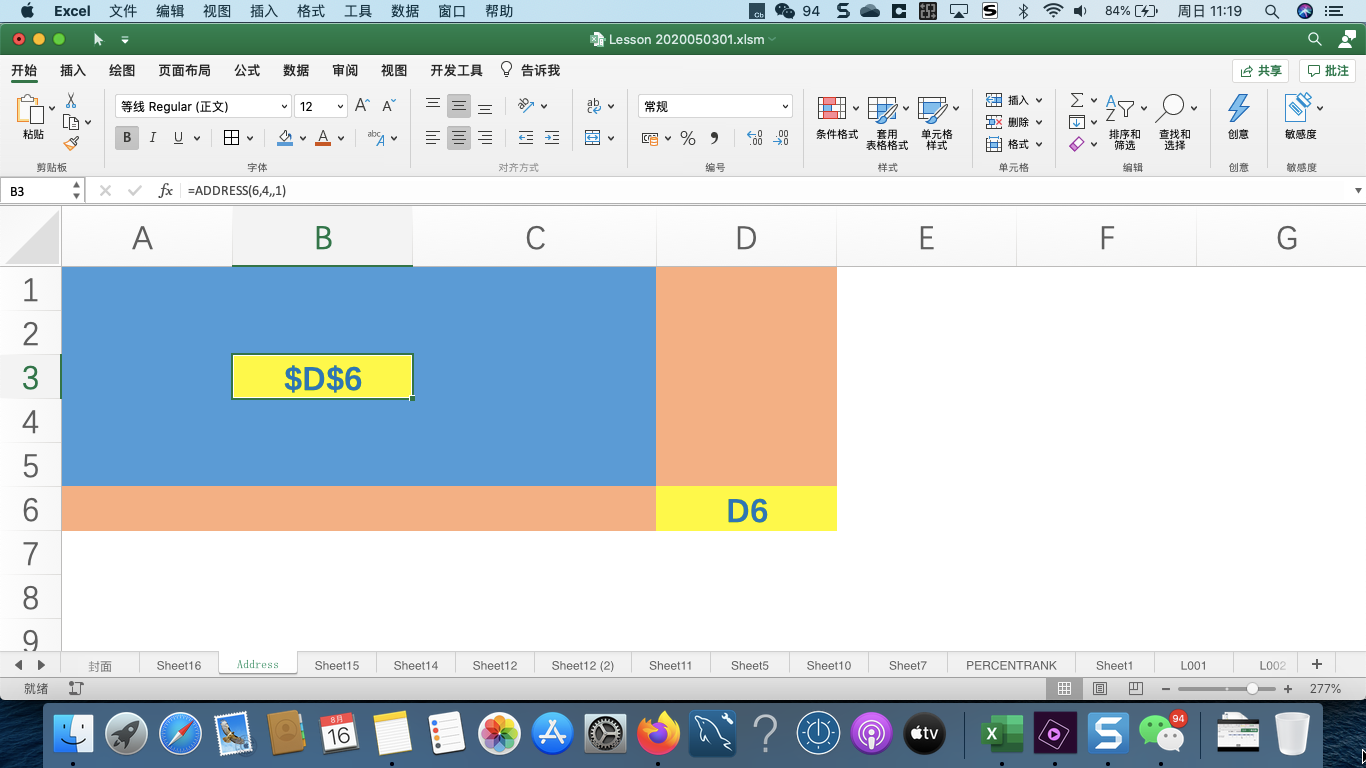Click 告诉我 tell me search

(x=530, y=70)
